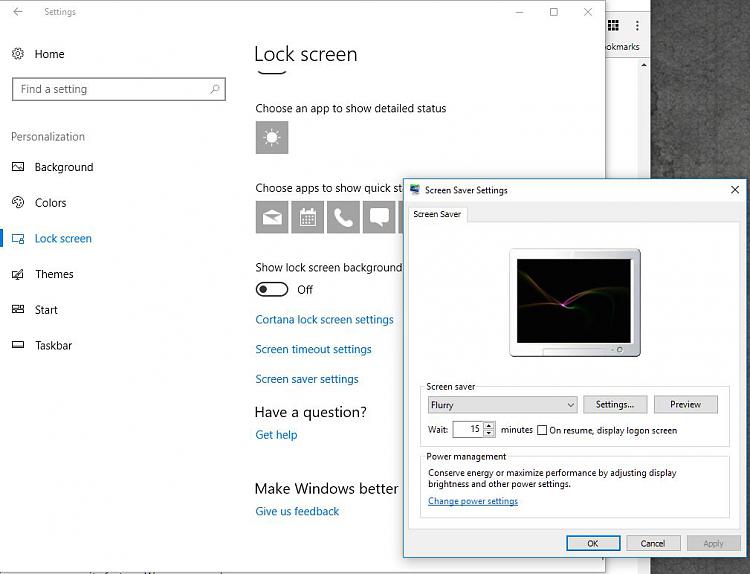Open the Home gear icon

click(x=18, y=54)
